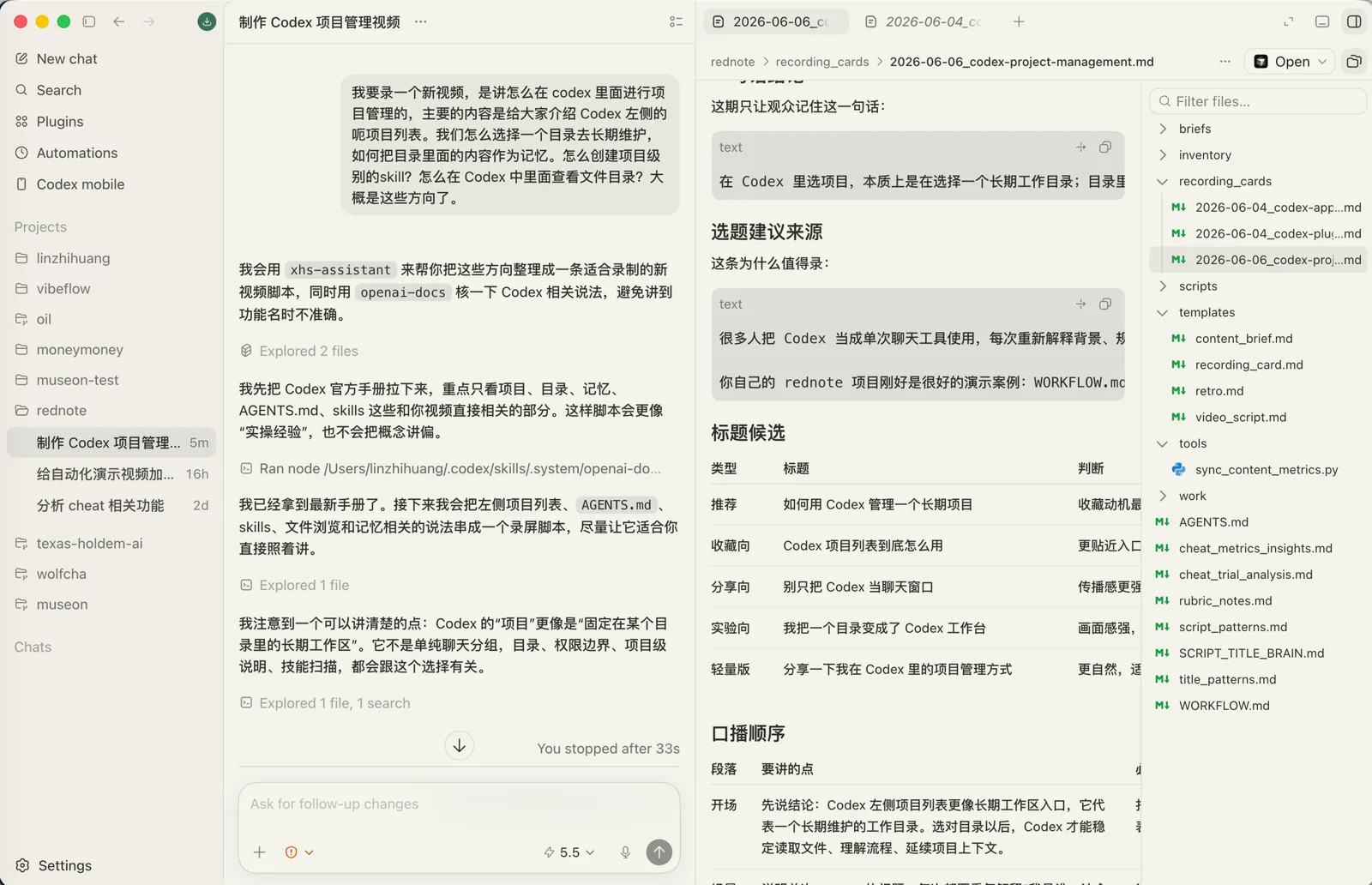Viewport: 1372px width, 885px height.
Task: Expand the Explored 1 file step
Action: [294, 585]
